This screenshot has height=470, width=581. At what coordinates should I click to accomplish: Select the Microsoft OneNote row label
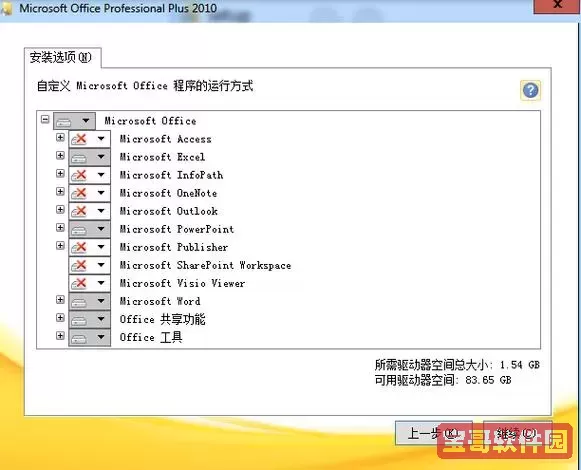click(x=168, y=193)
